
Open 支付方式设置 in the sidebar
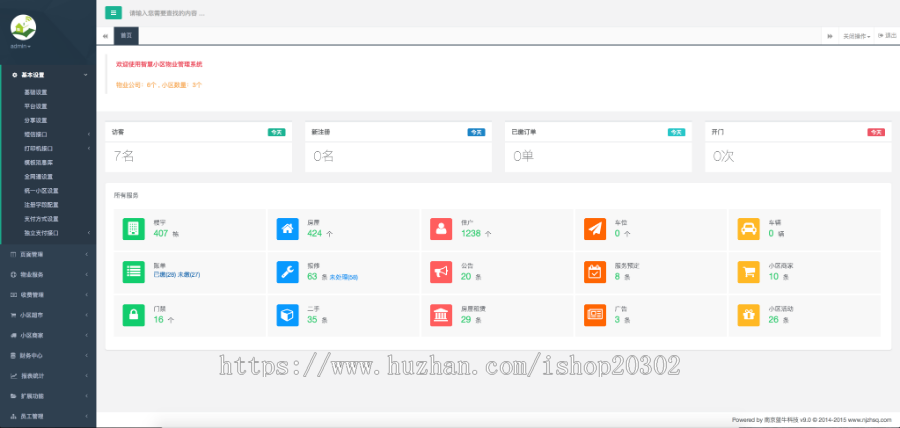coord(41,219)
